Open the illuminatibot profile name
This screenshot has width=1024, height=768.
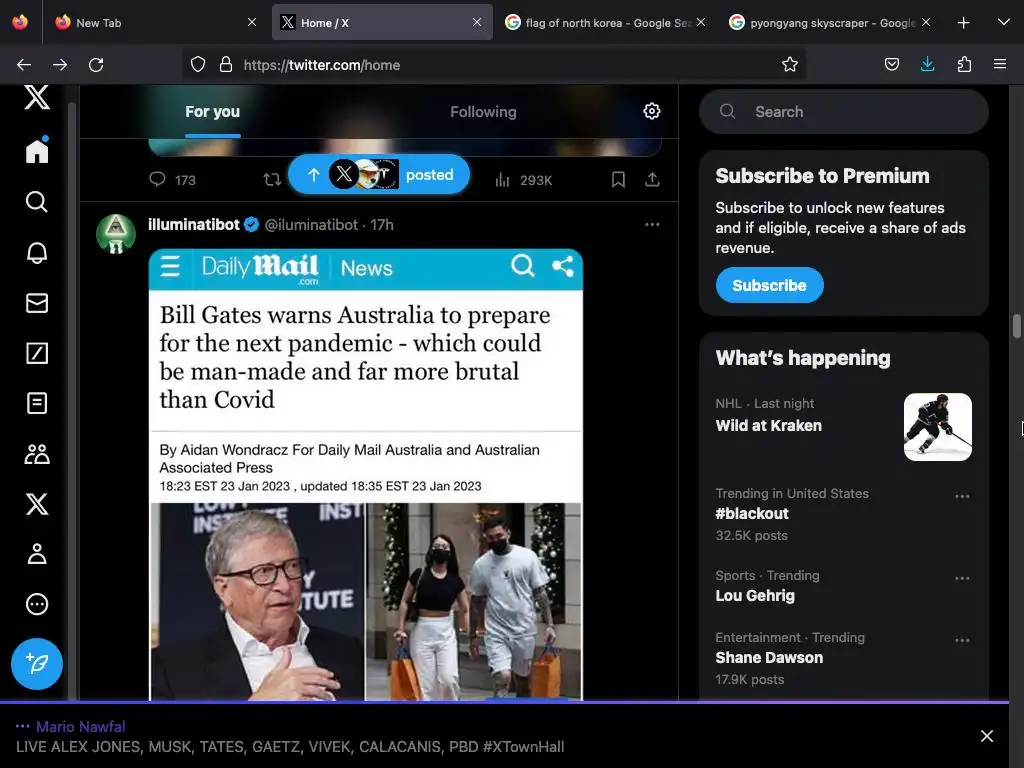click(194, 225)
